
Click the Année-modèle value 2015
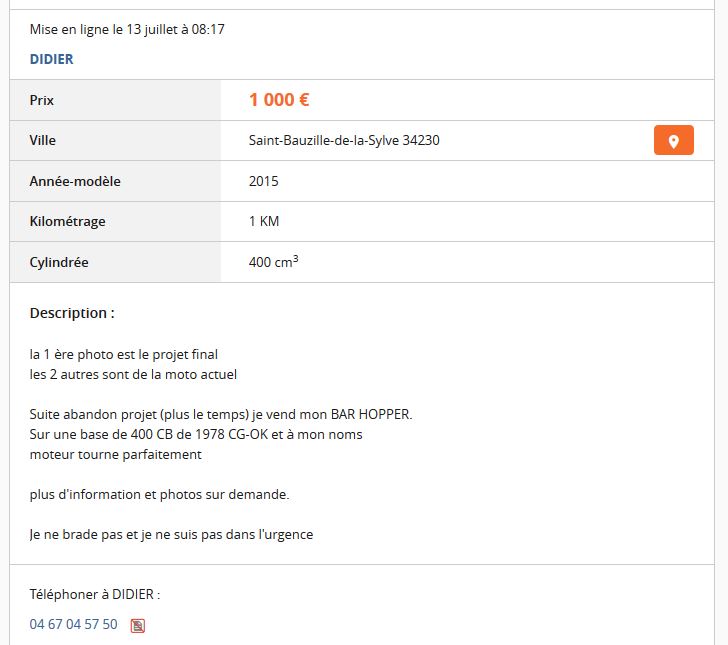click(264, 181)
